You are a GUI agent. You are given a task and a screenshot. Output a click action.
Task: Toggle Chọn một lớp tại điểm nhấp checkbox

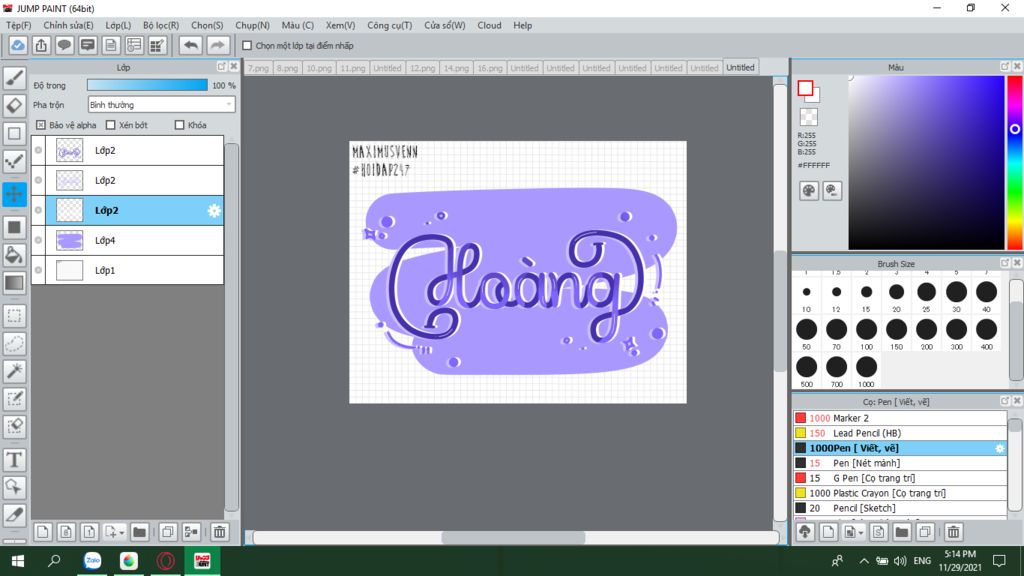tap(247, 46)
